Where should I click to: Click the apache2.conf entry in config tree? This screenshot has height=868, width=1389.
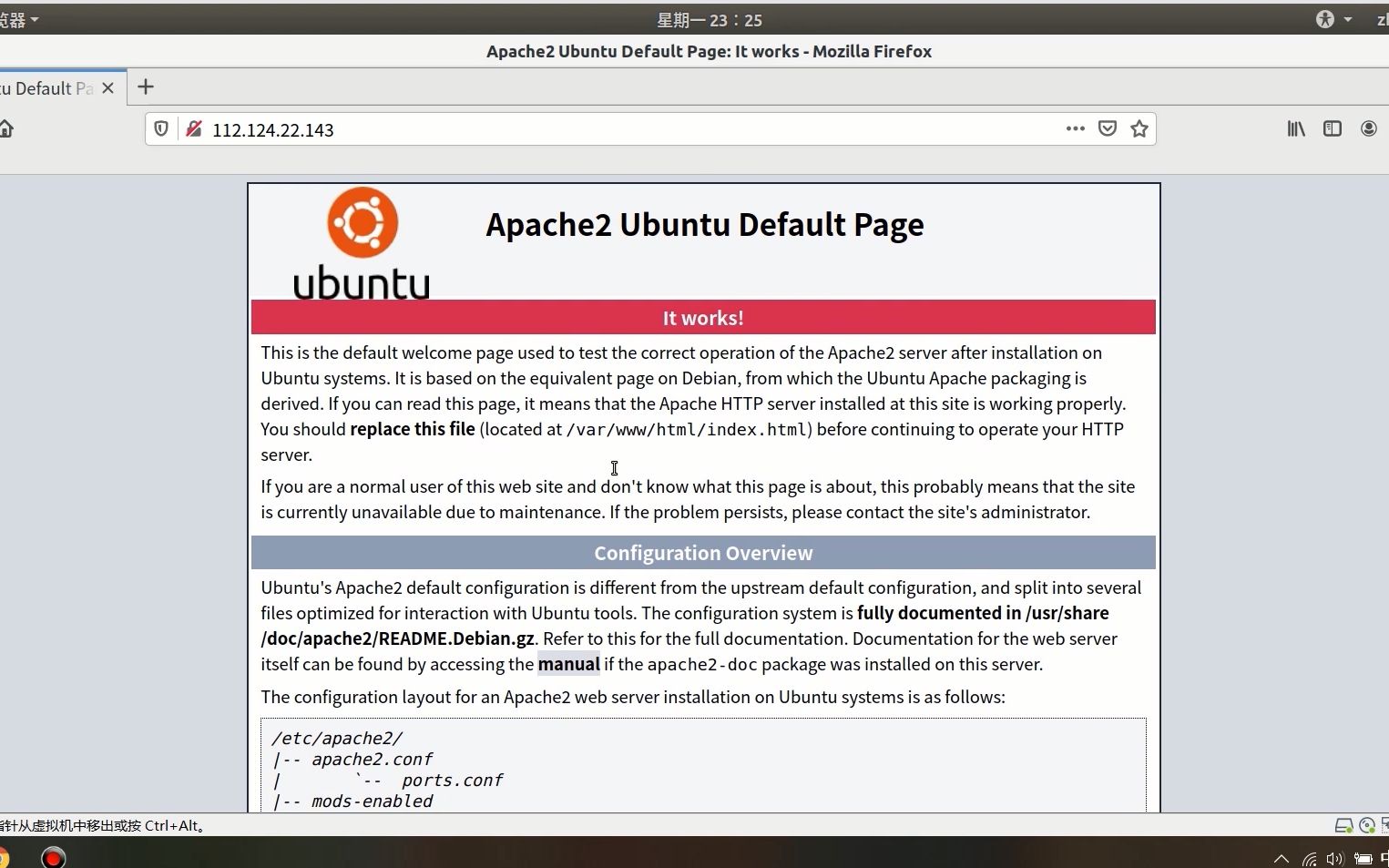372,760
